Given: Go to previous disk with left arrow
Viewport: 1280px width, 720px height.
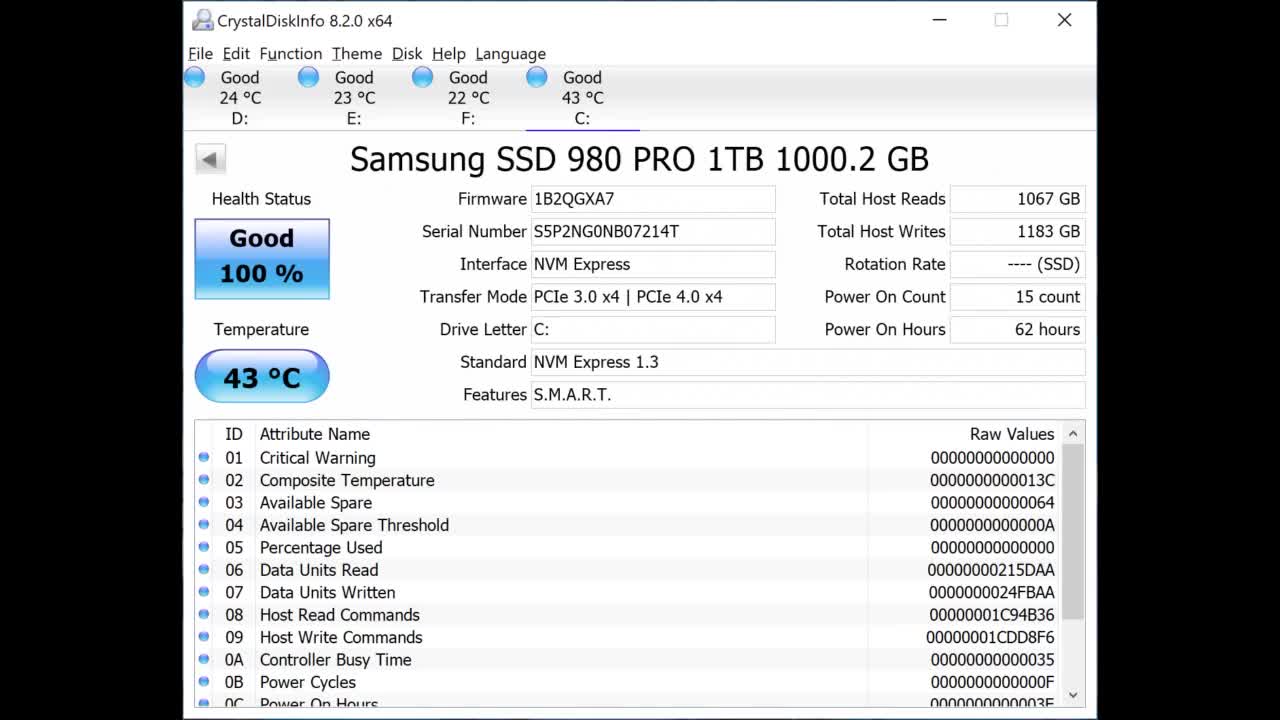Looking at the screenshot, I should click(x=210, y=159).
